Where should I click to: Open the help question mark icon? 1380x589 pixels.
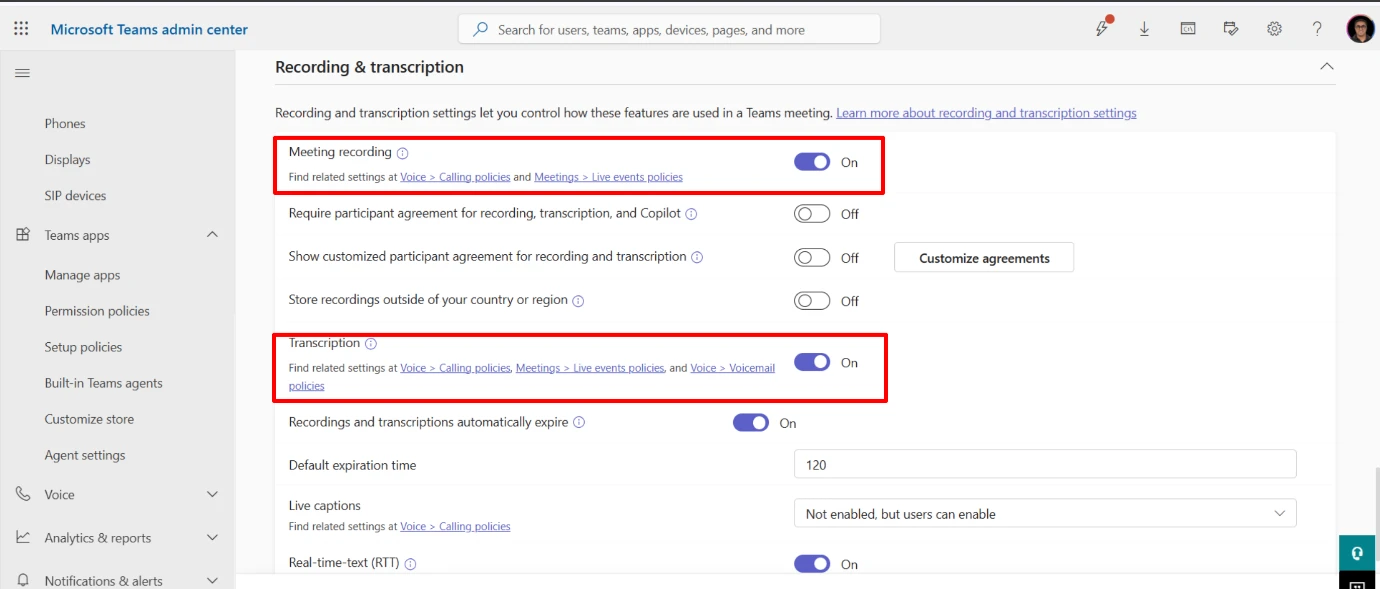tap(1317, 29)
